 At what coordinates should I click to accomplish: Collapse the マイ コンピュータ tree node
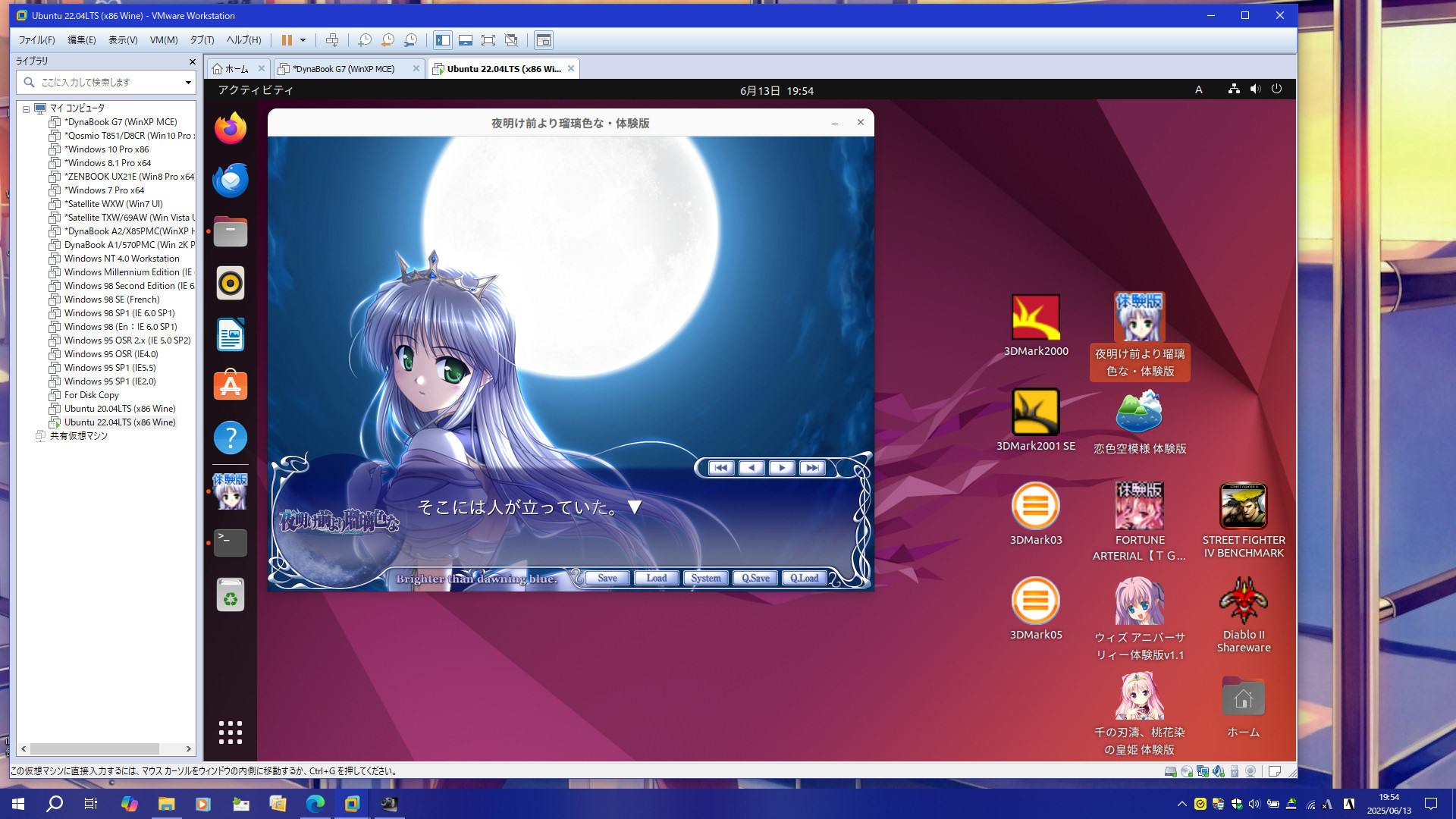coord(26,108)
